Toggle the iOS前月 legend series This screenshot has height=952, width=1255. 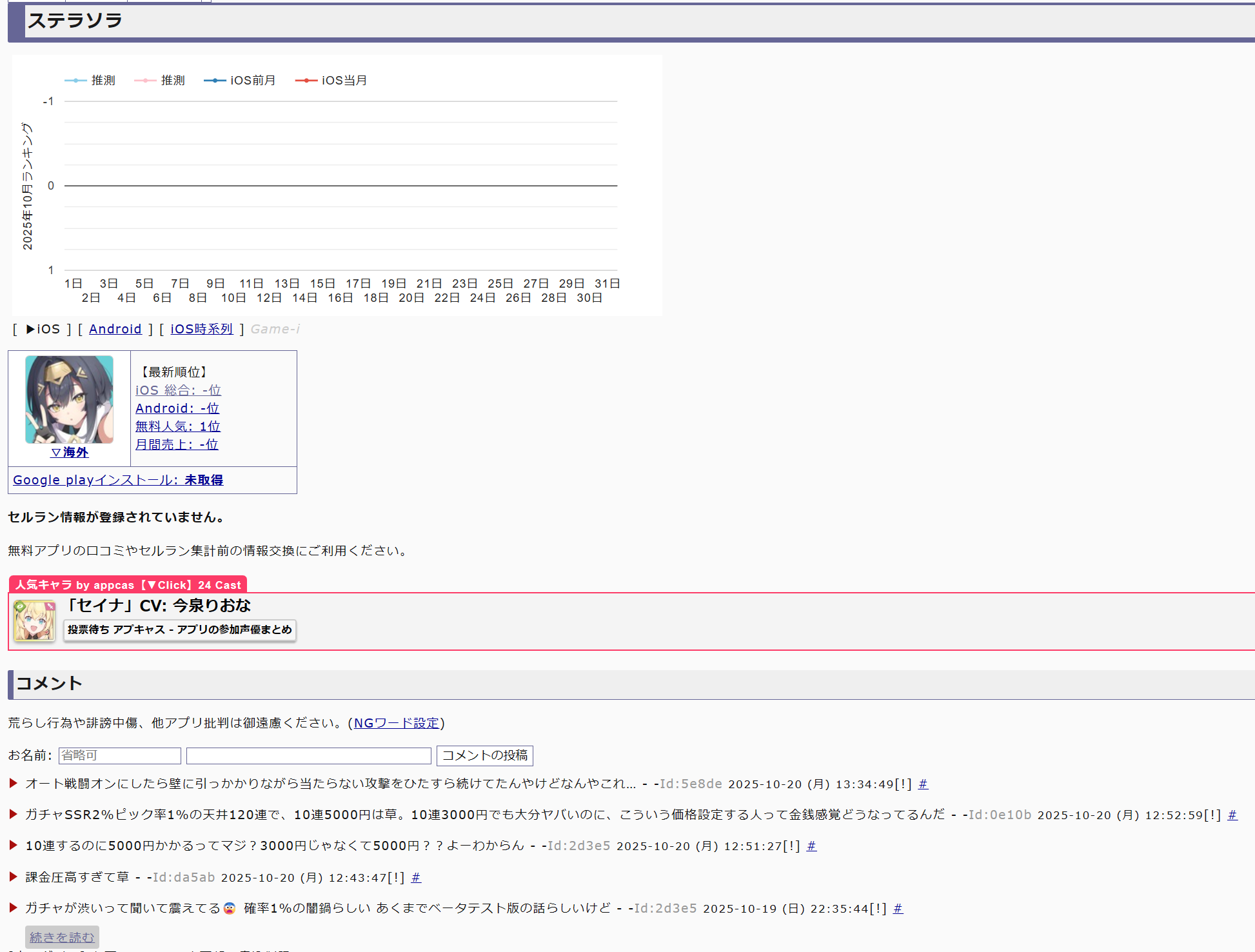click(x=240, y=81)
